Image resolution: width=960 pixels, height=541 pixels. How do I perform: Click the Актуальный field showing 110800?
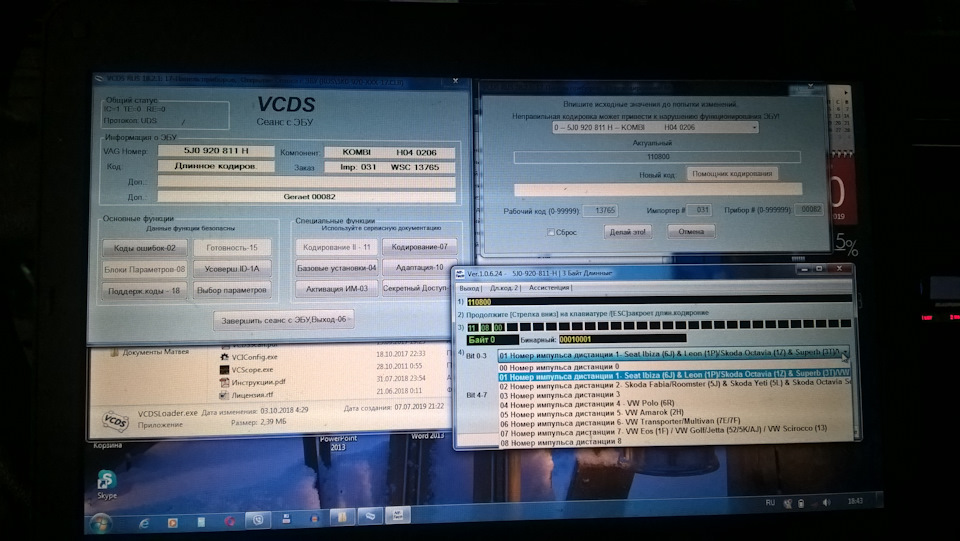[658, 157]
